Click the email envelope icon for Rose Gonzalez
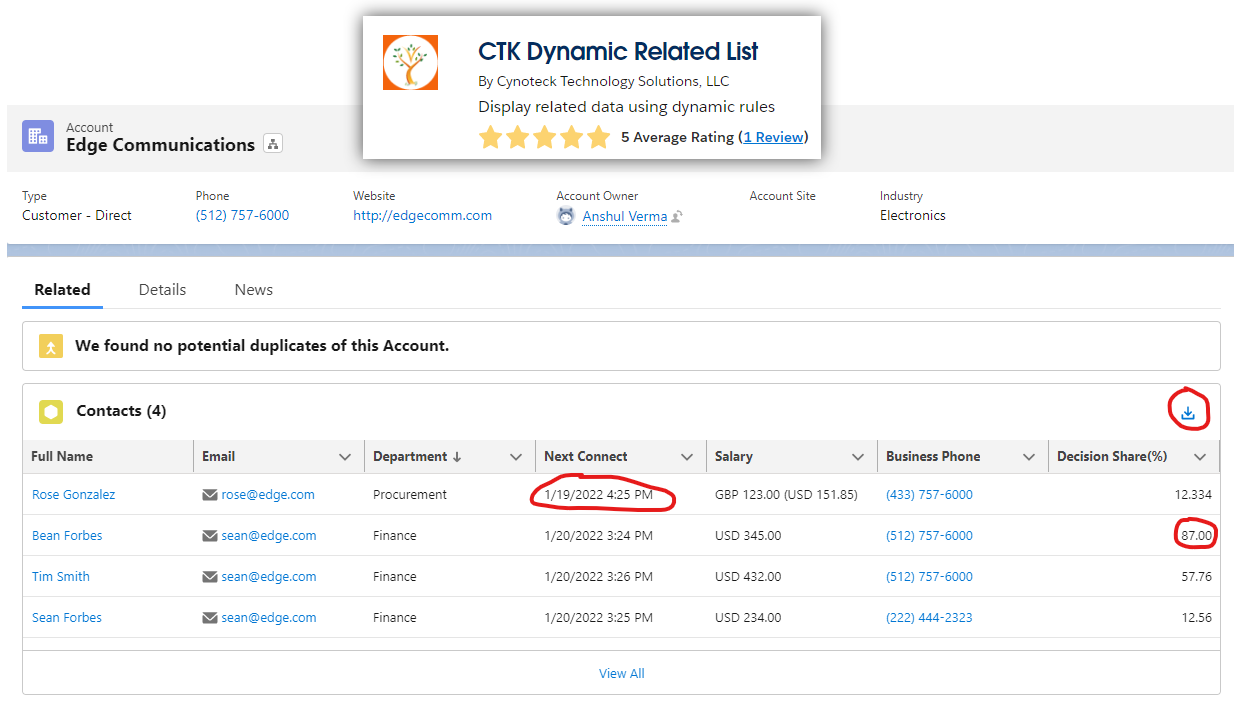1238x704 pixels. click(210, 495)
